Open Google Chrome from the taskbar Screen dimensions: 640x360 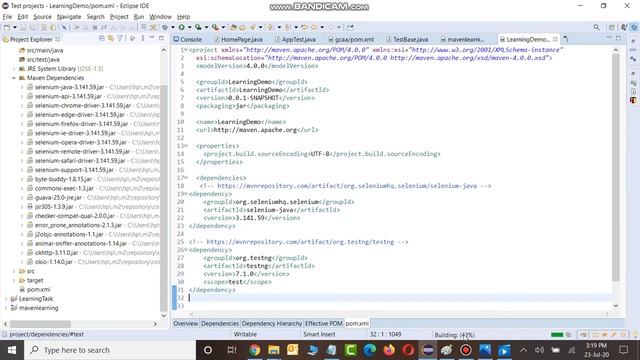pyautogui.click(x=255, y=350)
